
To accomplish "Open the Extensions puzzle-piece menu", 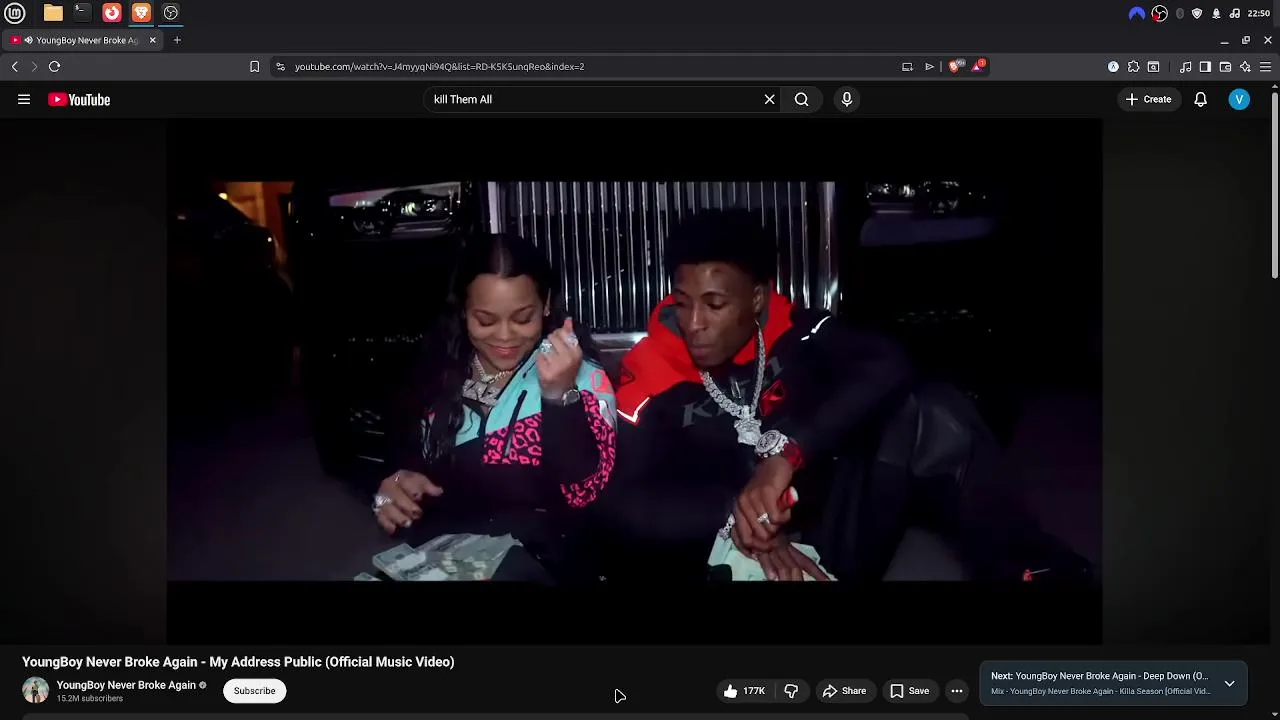I will pyautogui.click(x=1133, y=67).
